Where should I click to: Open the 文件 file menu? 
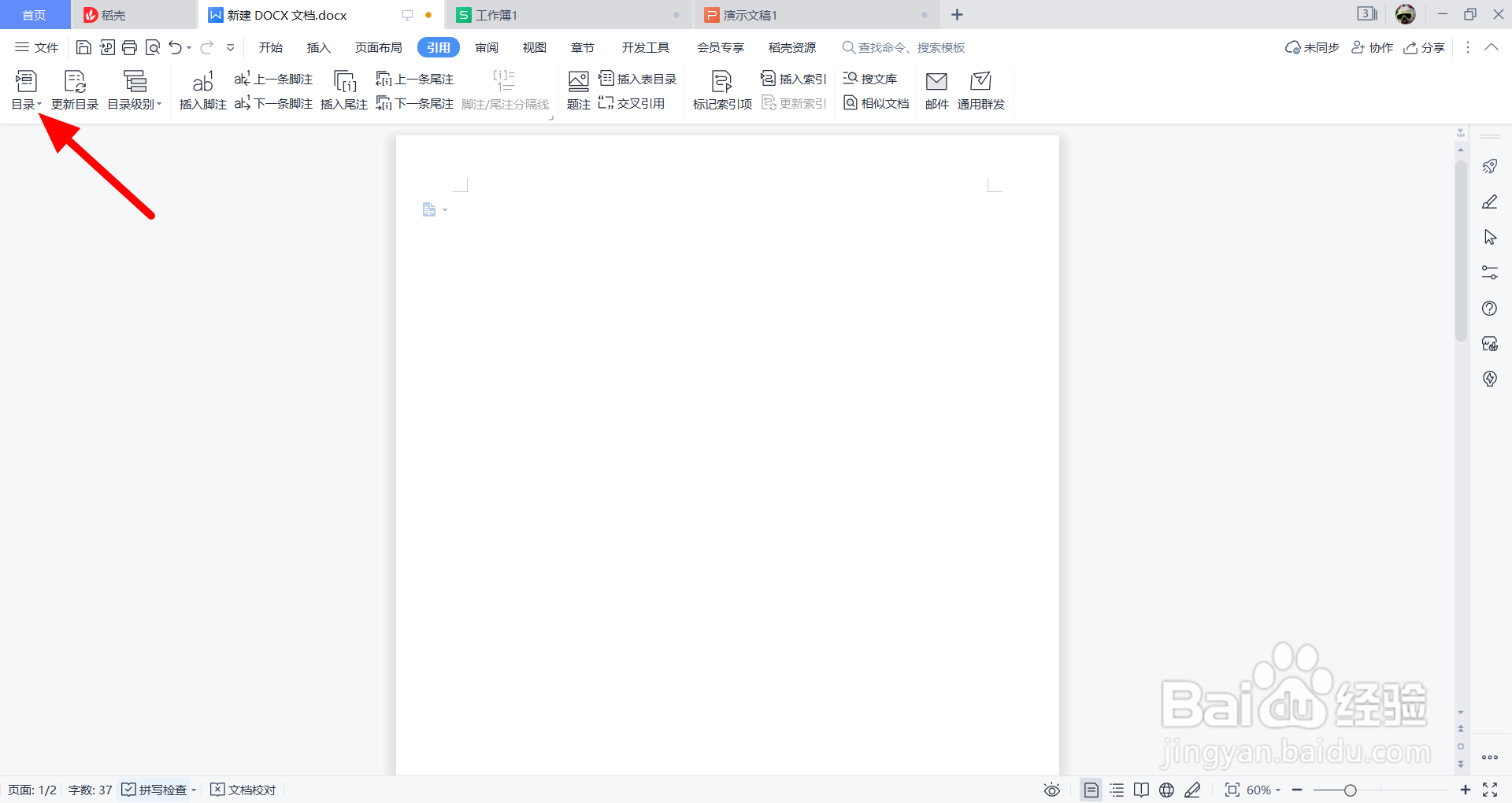click(37, 47)
